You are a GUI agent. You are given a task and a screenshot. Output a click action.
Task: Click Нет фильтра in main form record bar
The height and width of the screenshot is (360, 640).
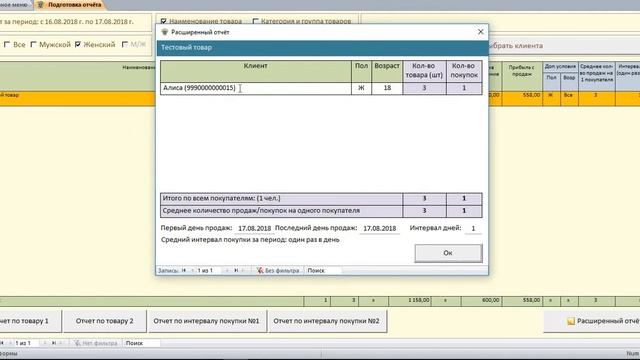click(x=96, y=343)
